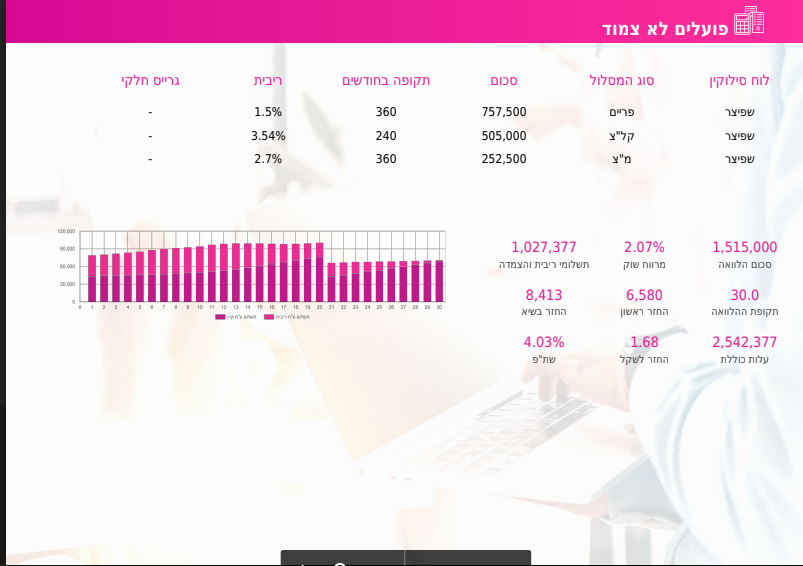Click the total cost value 2,542,377
The height and width of the screenshot is (566, 803).
point(744,342)
